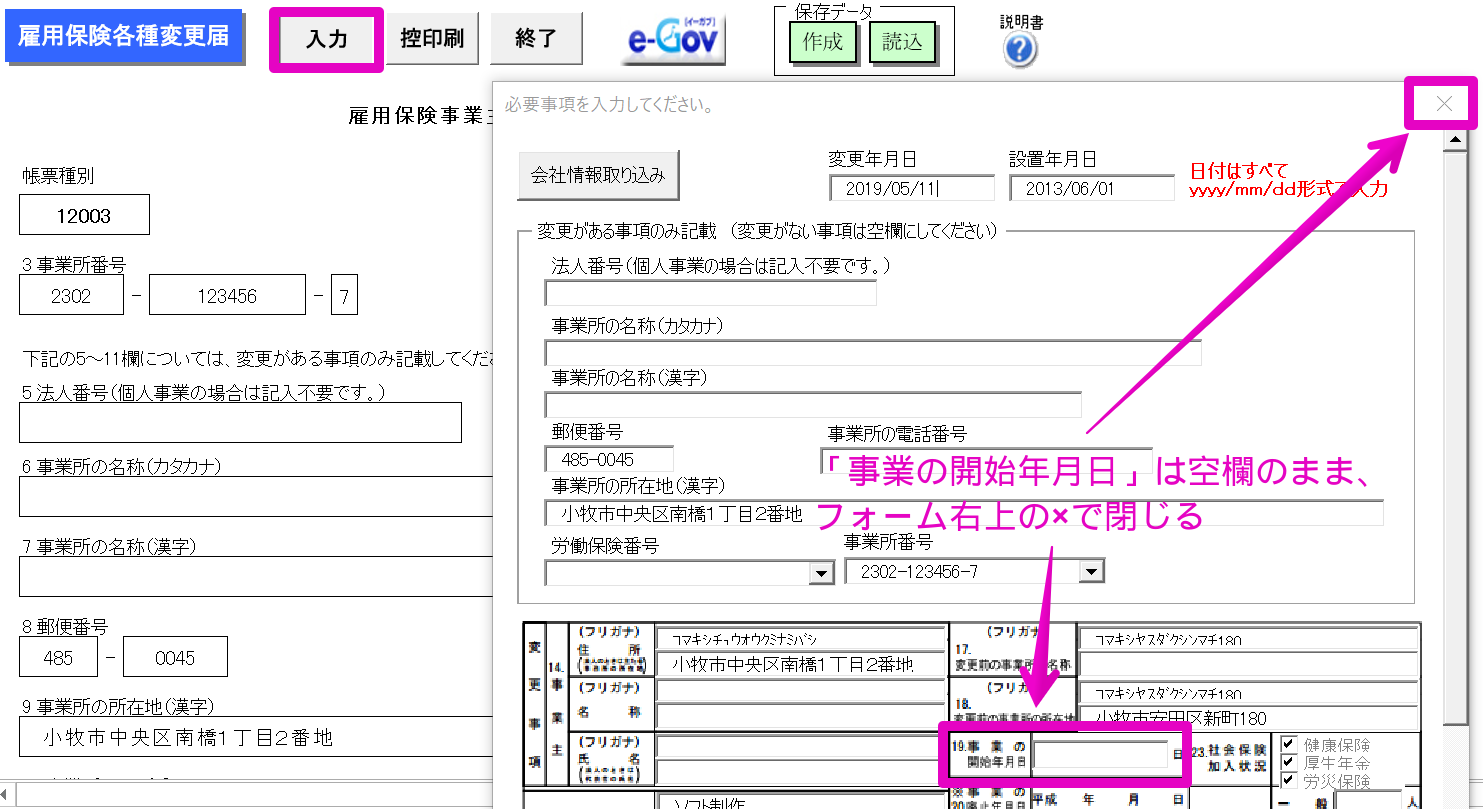
Task: Click the 説明書 help question mark icon
Action: tap(1020, 50)
